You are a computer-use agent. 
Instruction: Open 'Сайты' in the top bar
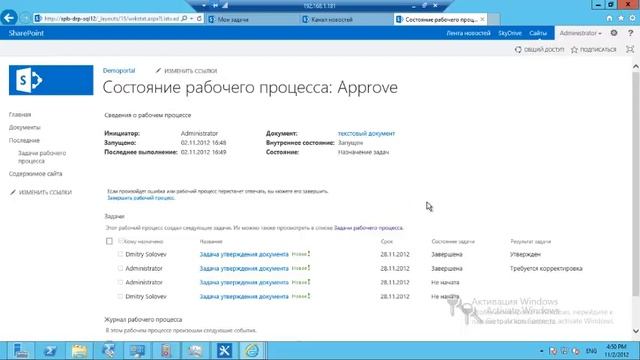pos(538,33)
